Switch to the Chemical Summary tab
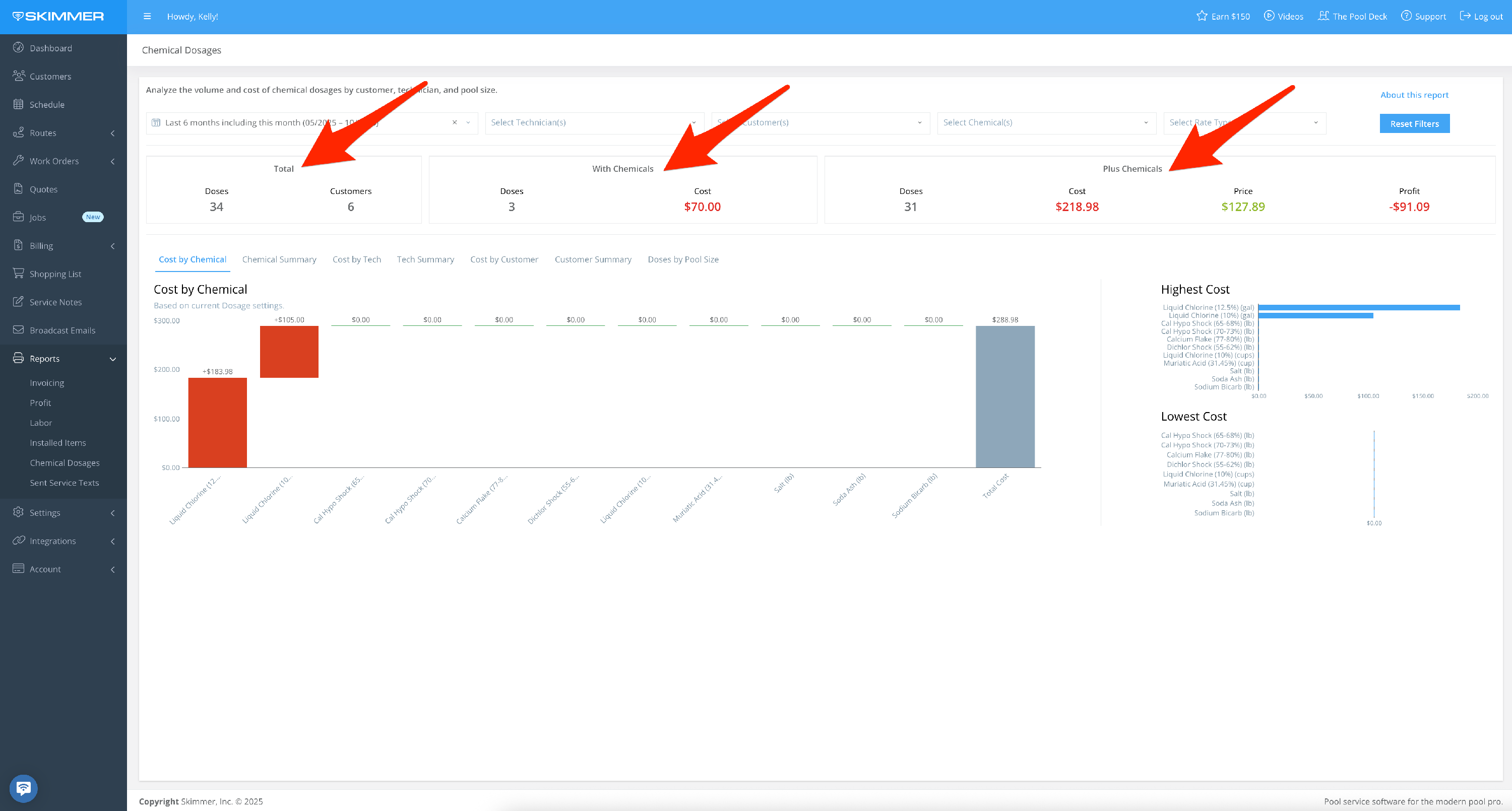The width and height of the screenshot is (1512, 811). click(279, 259)
